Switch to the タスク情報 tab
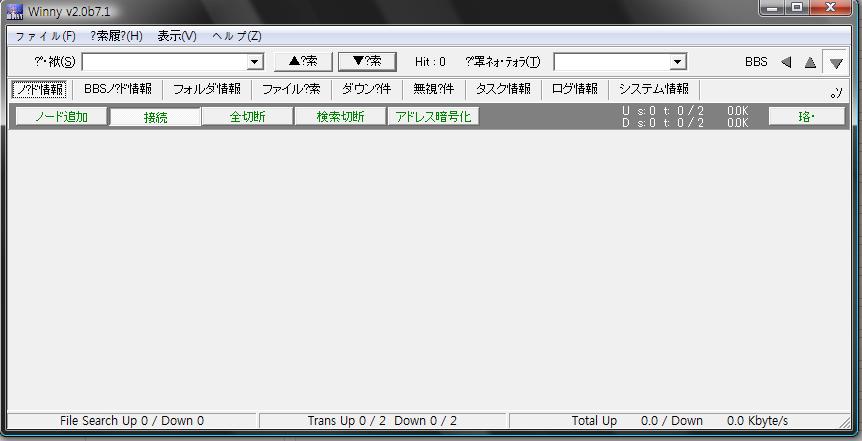 [503, 89]
